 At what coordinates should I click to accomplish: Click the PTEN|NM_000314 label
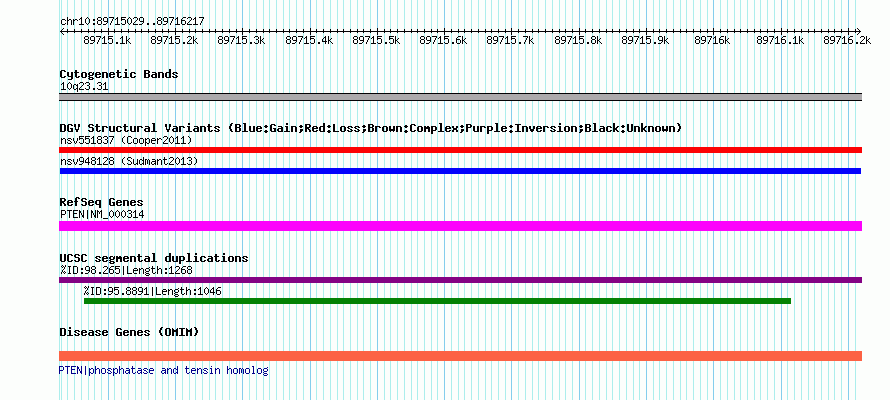tap(102, 214)
